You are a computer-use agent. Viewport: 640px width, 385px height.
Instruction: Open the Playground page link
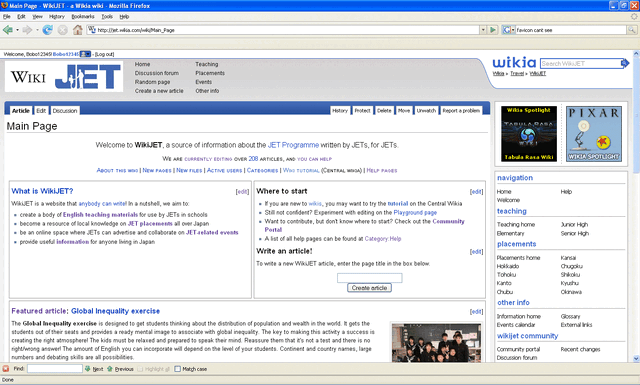(415, 212)
